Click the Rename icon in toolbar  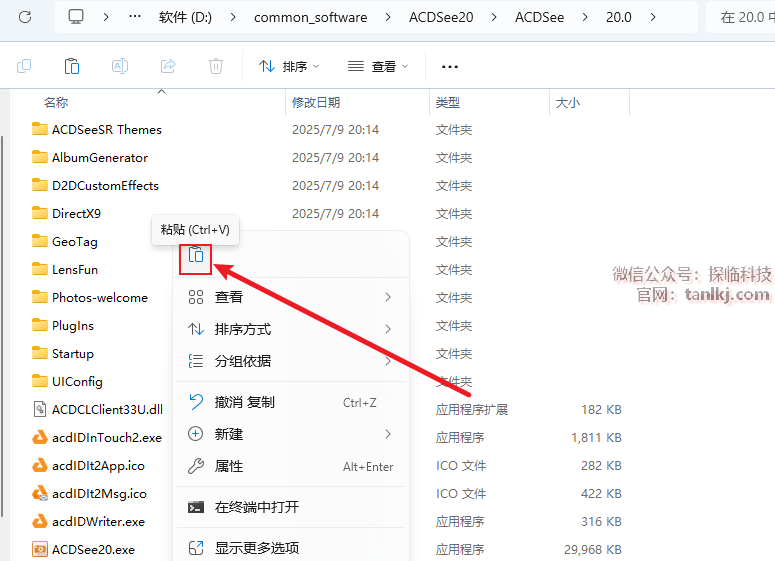(120, 66)
